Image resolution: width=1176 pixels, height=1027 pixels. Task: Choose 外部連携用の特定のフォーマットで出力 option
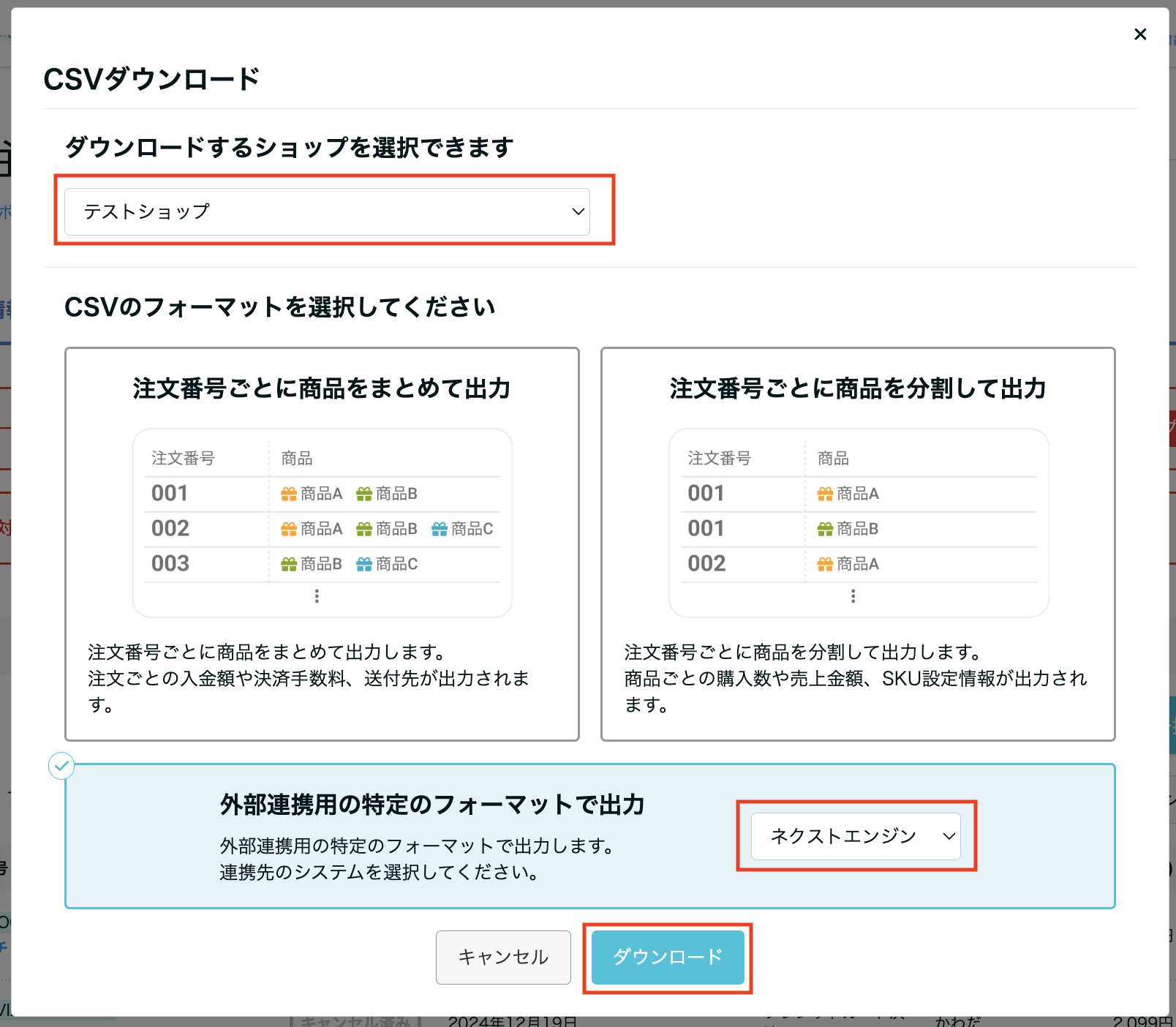431,805
